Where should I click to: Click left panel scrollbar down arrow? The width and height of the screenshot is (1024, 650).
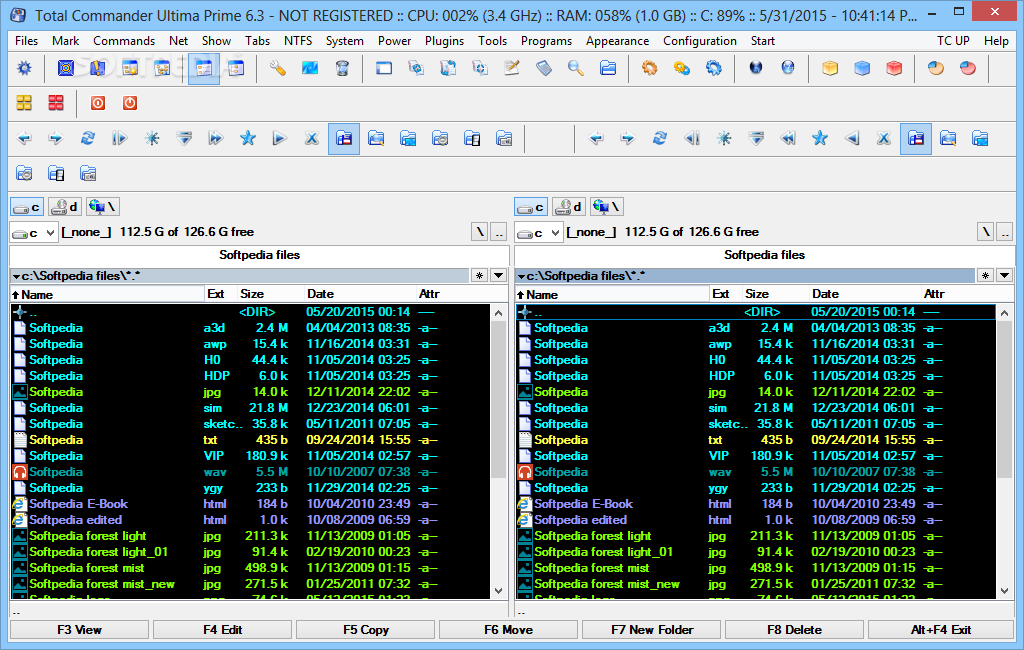(498, 591)
